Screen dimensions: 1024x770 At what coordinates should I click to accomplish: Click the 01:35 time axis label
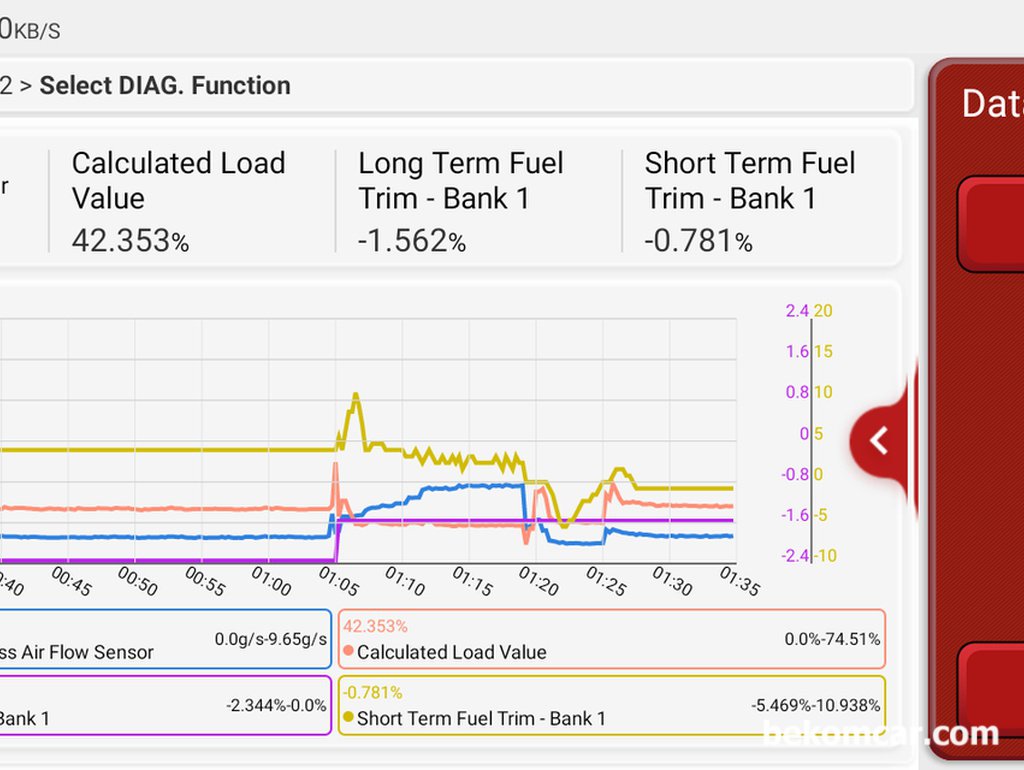click(739, 581)
